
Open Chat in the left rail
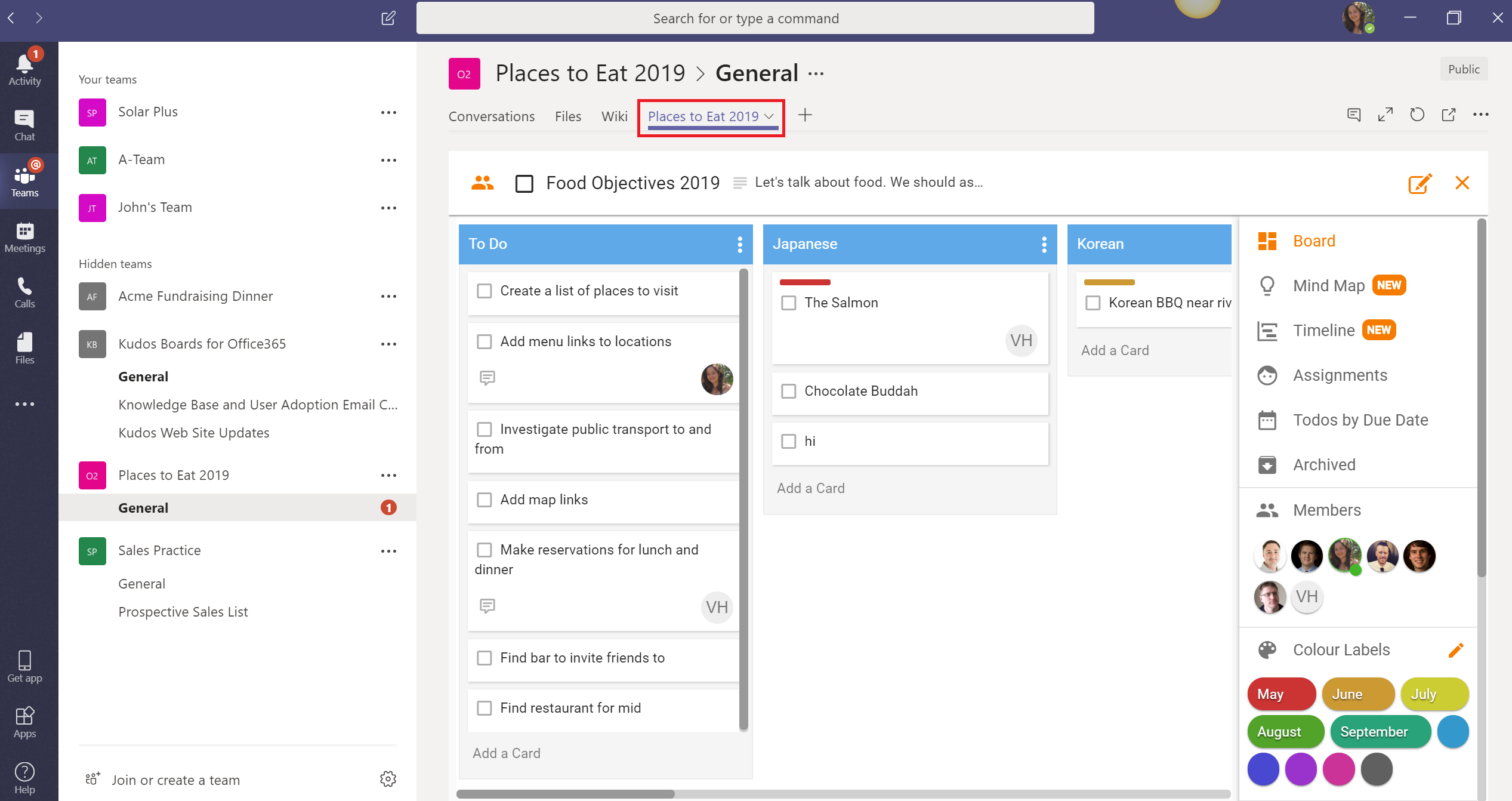click(24, 125)
